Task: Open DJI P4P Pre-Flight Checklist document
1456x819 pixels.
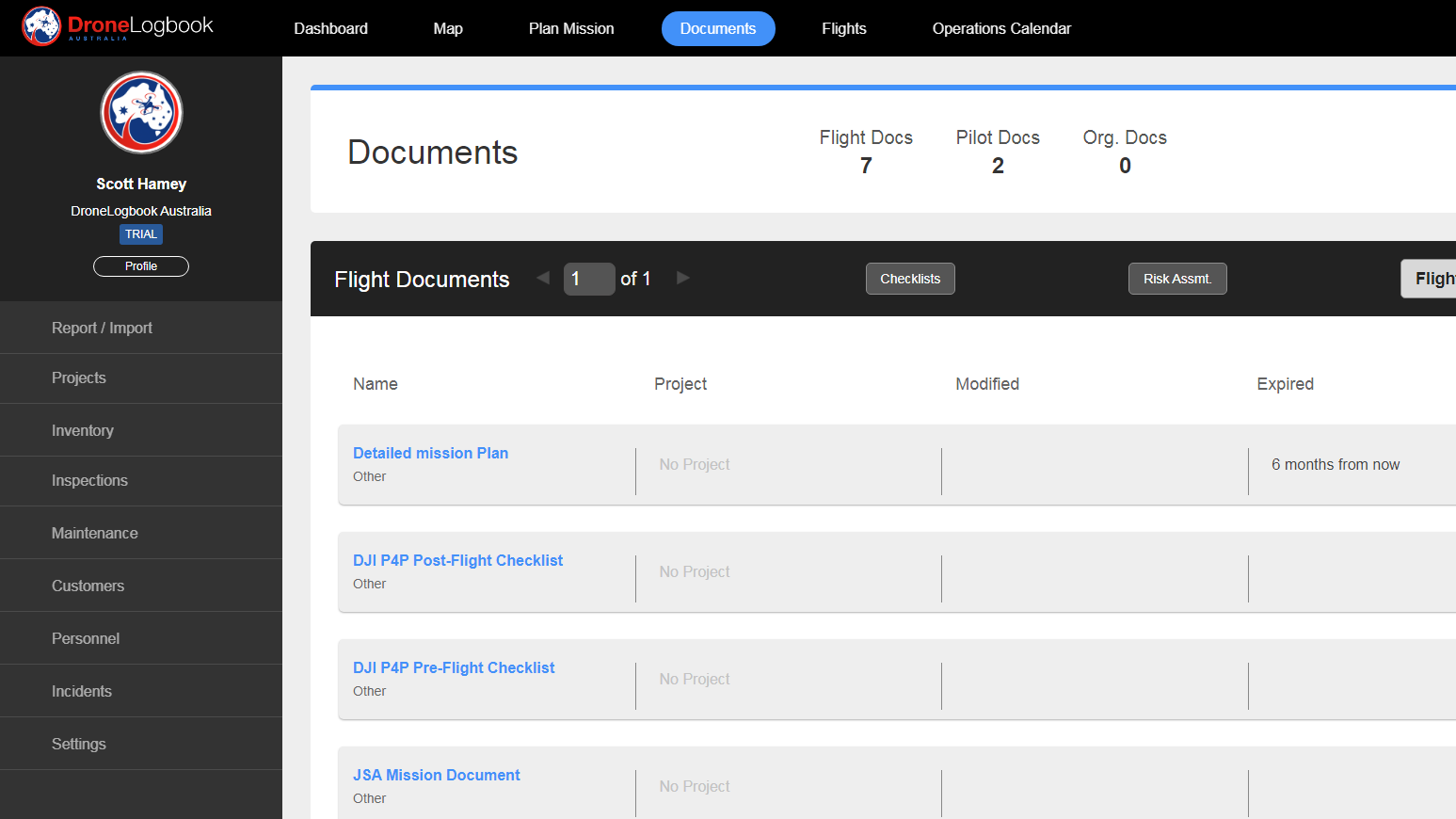Action: [x=454, y=667]
